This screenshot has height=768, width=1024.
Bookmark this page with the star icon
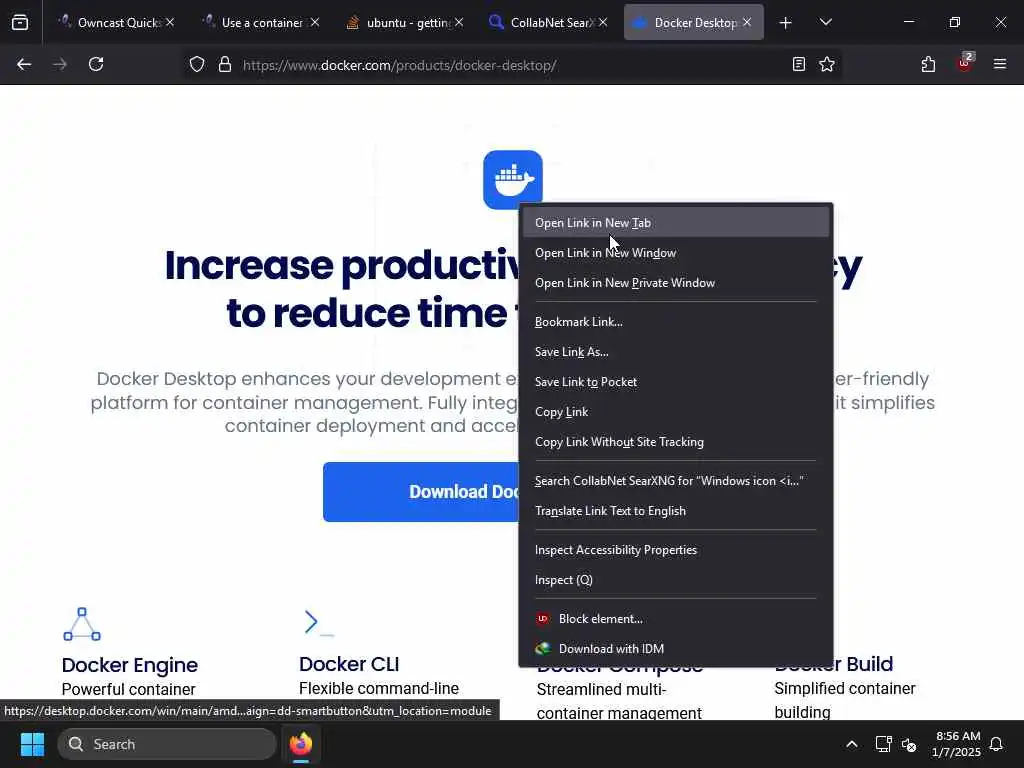point(827,64)
